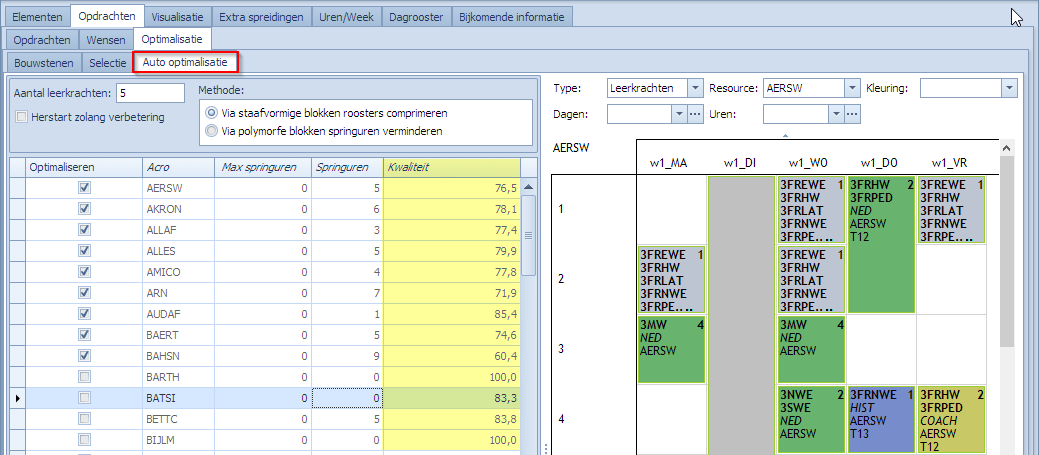This screenshot has height=455, width=1039.
Task: Toggle Optimaliseren checkbox for AMICO
Action: [x=84, y=272]
